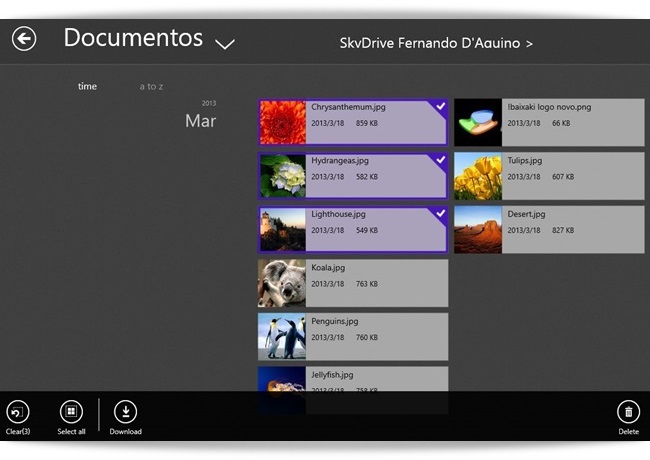Uncheck the Lighthouse.jpg selection checkmark
This screenshot has width=650, height=460.
441,213
